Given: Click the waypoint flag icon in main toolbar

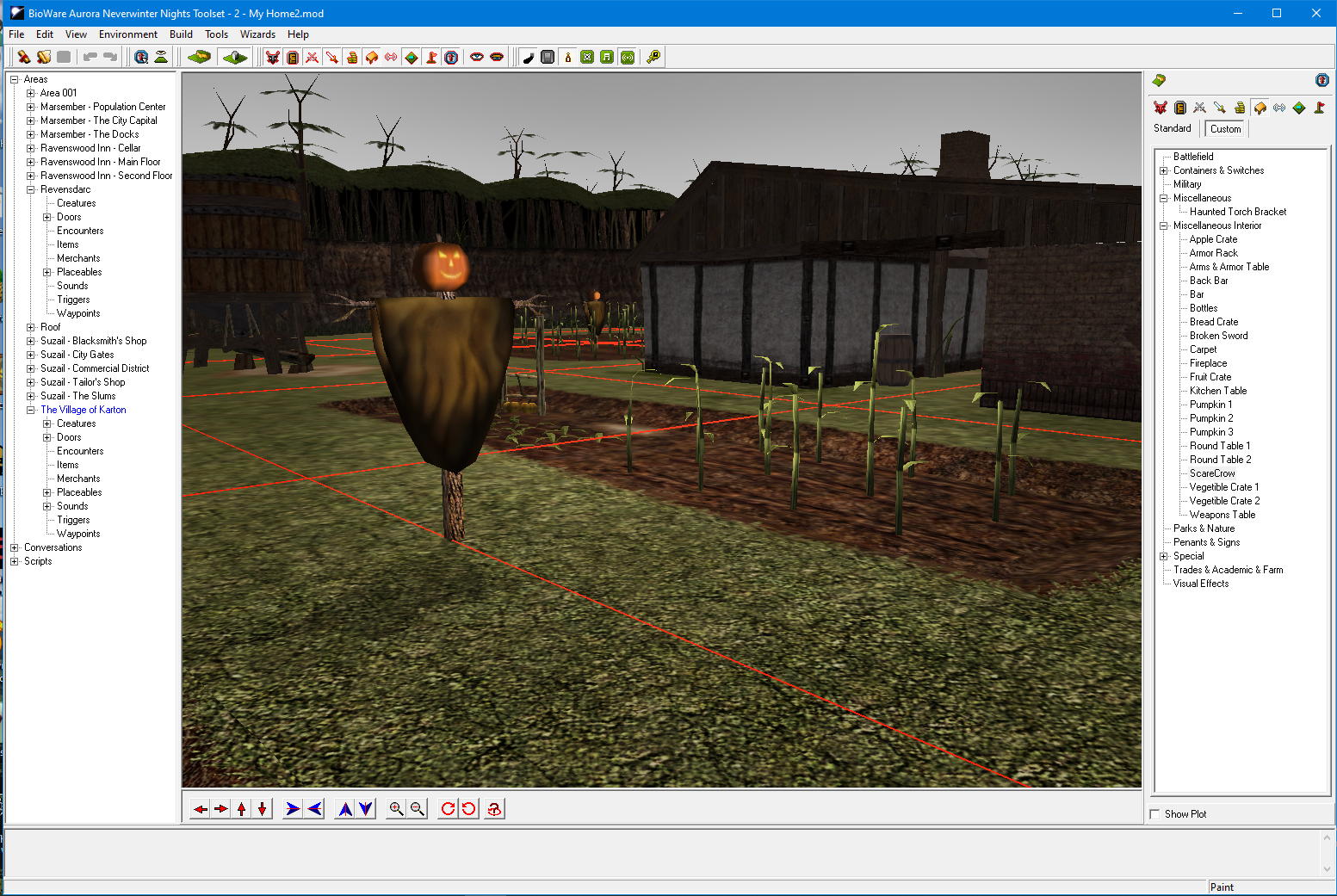Looking at the screenshot, I should [431, 58].
